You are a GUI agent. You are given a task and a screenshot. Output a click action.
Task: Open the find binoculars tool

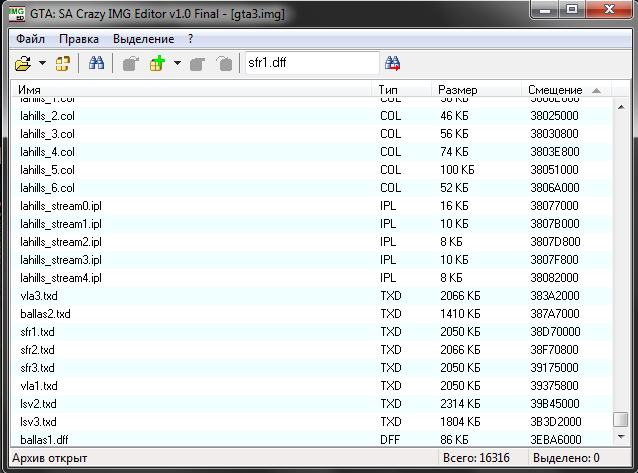96,63
